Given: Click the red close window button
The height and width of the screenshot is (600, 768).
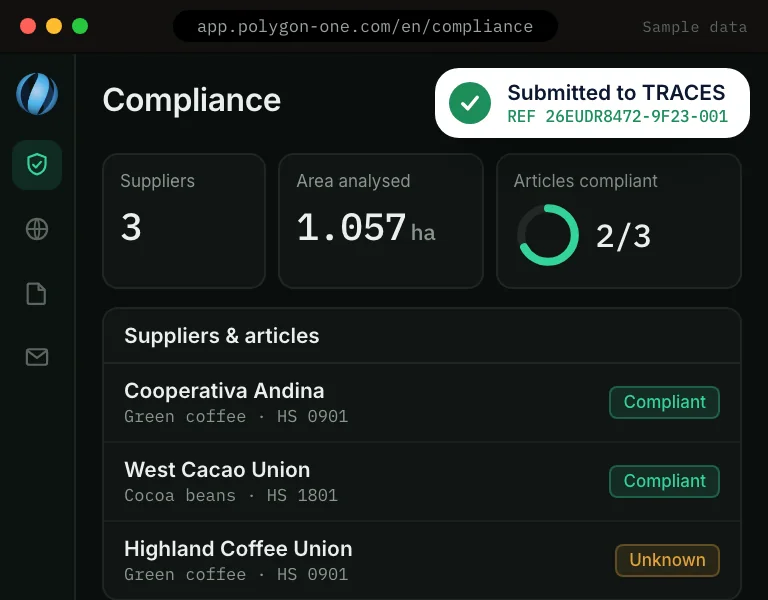Looking at the screenshot, I should click(x=28, y=26).
